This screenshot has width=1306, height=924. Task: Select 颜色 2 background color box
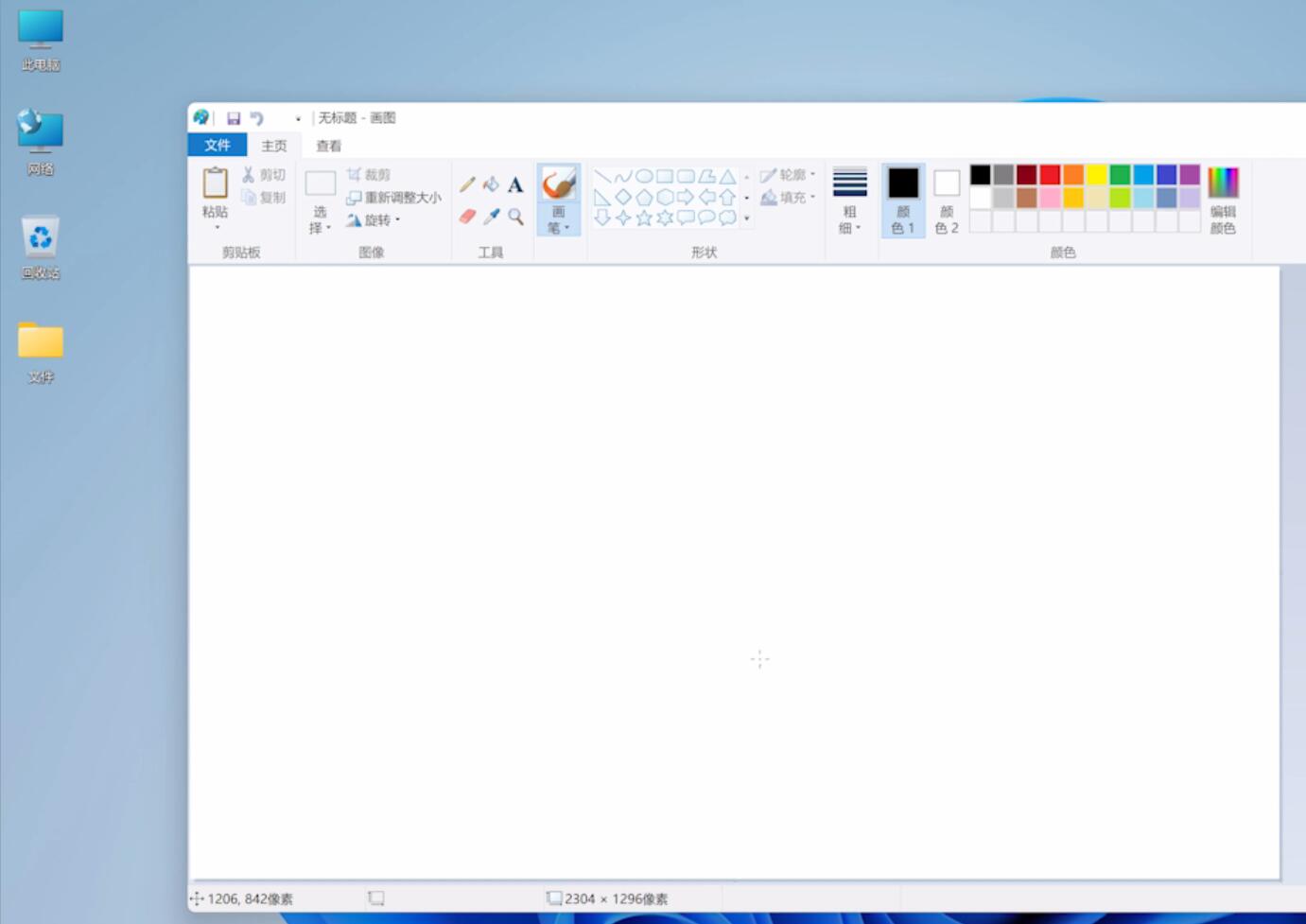[x=947, y=200]
